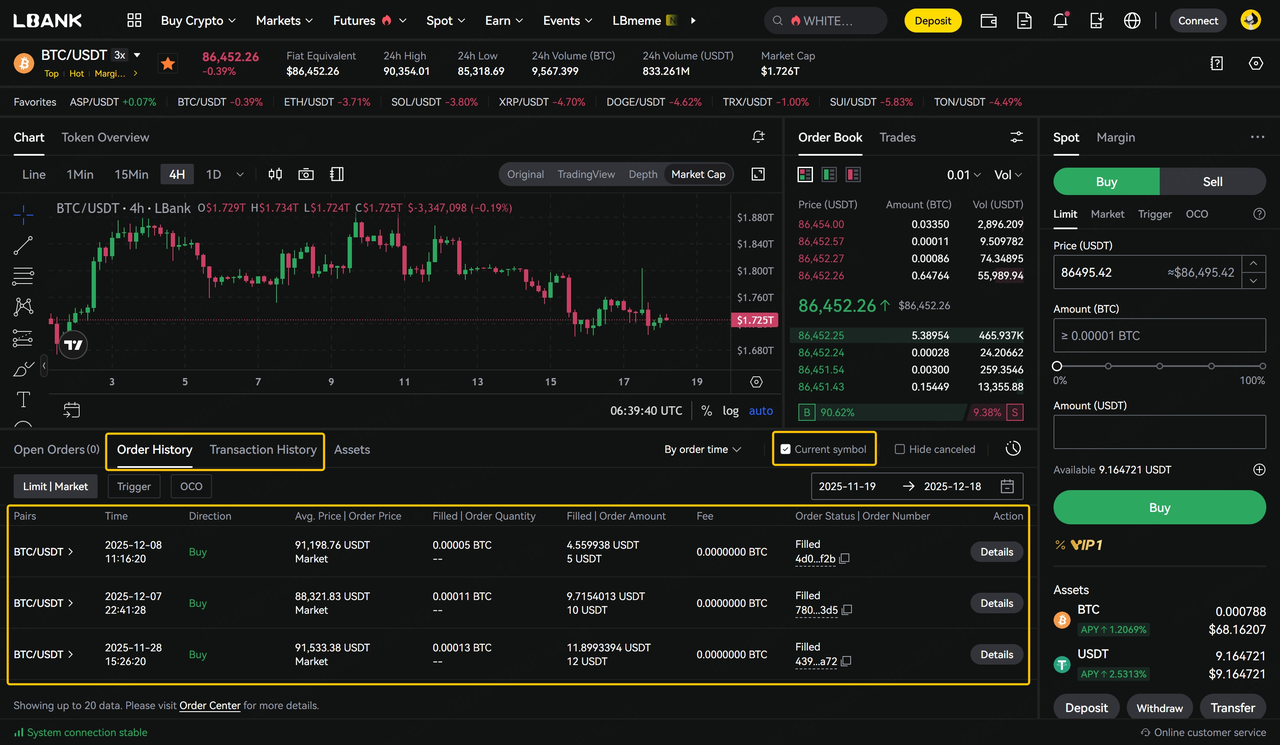Switch to the Transaction History tab

click(x=263, y=450)
